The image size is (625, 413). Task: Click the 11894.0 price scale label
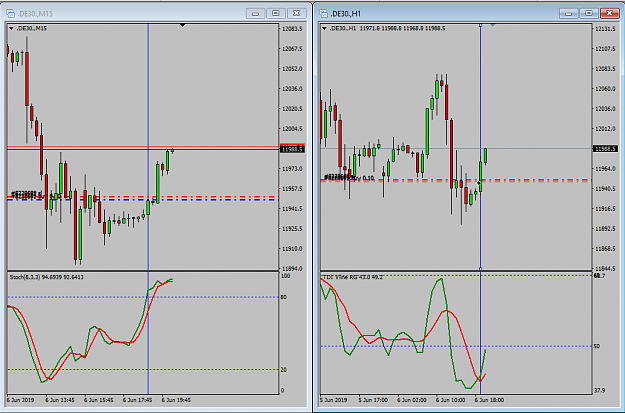click(292, 268)
